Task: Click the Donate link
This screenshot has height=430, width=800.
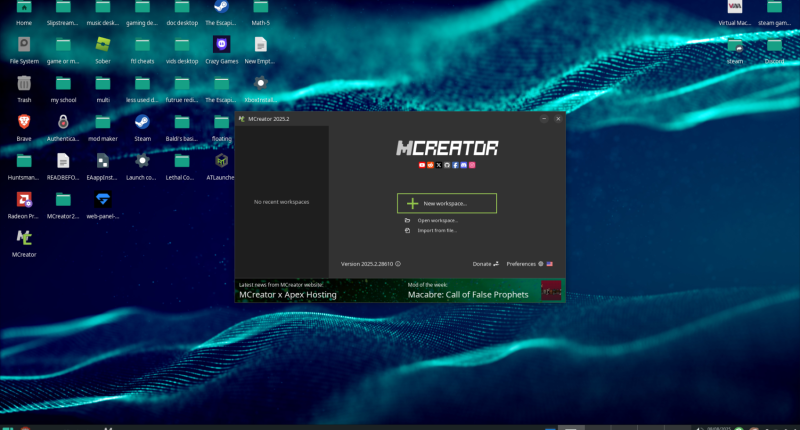Action: coord(485,264)
